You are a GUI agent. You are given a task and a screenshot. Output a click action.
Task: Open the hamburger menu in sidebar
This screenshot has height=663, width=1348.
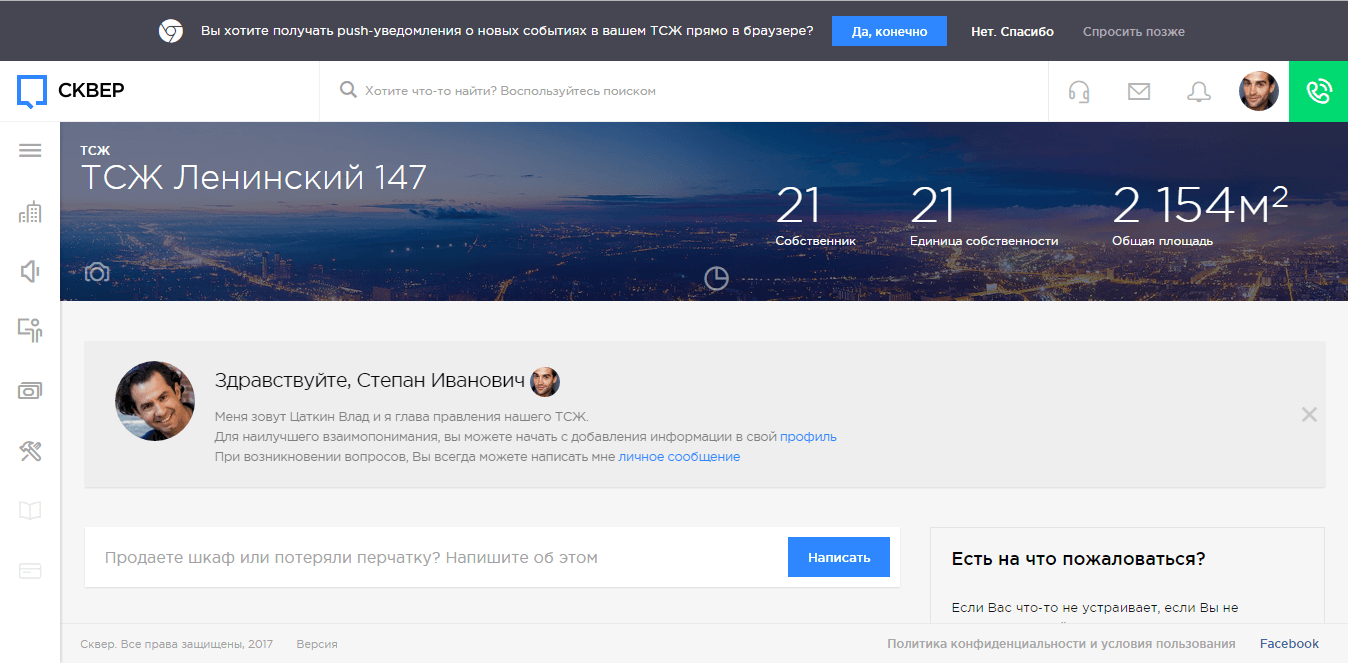pos(30,151)
